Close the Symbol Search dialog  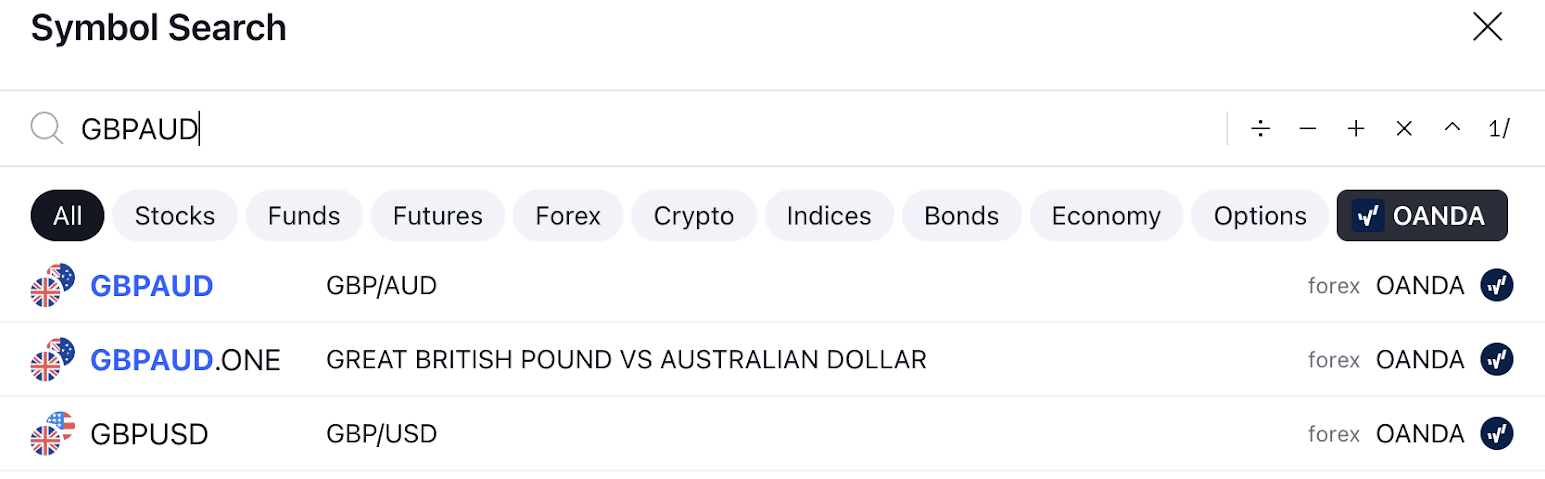1487,27
